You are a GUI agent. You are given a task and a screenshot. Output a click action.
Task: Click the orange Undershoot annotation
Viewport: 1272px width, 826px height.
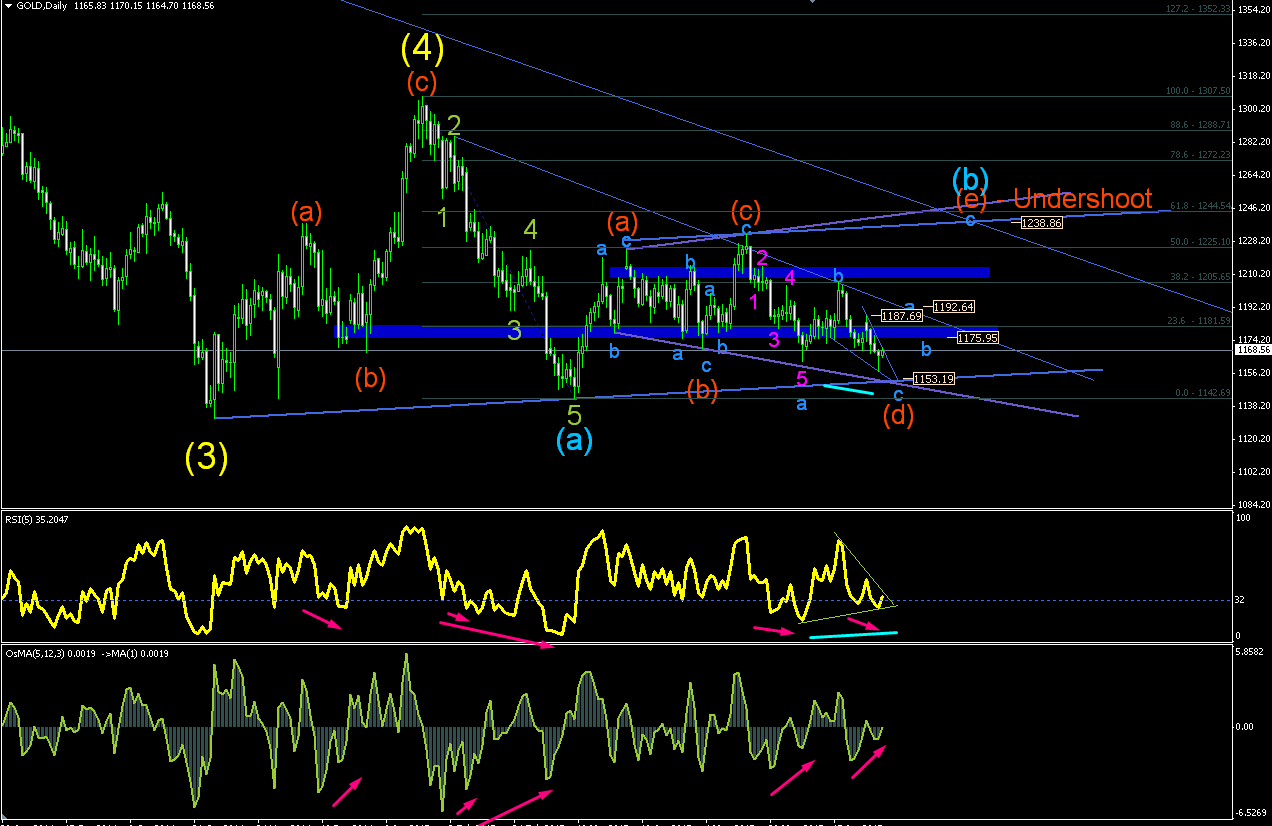pos(1083,198)
